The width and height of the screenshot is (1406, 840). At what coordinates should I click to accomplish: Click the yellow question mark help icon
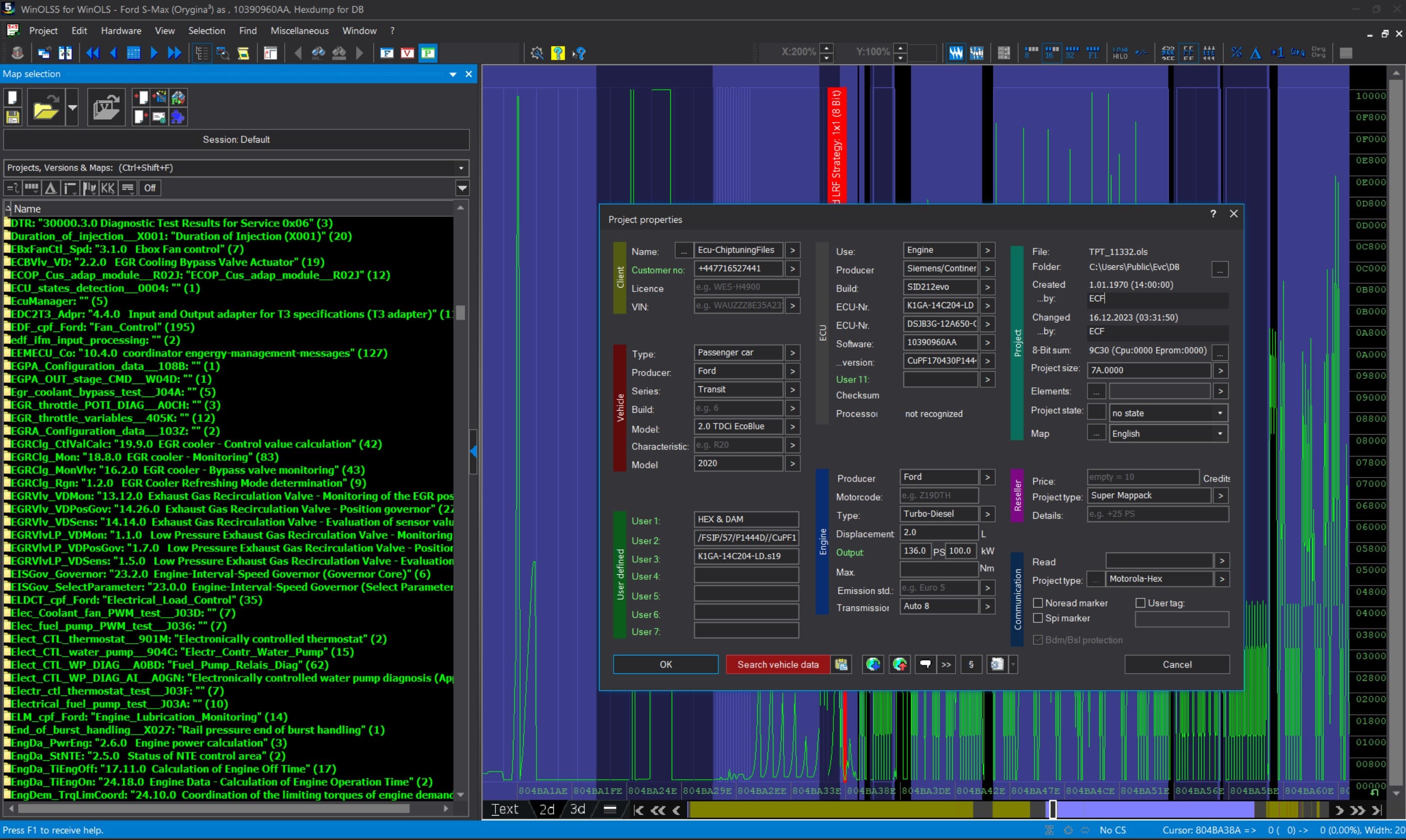pos(558,53)
